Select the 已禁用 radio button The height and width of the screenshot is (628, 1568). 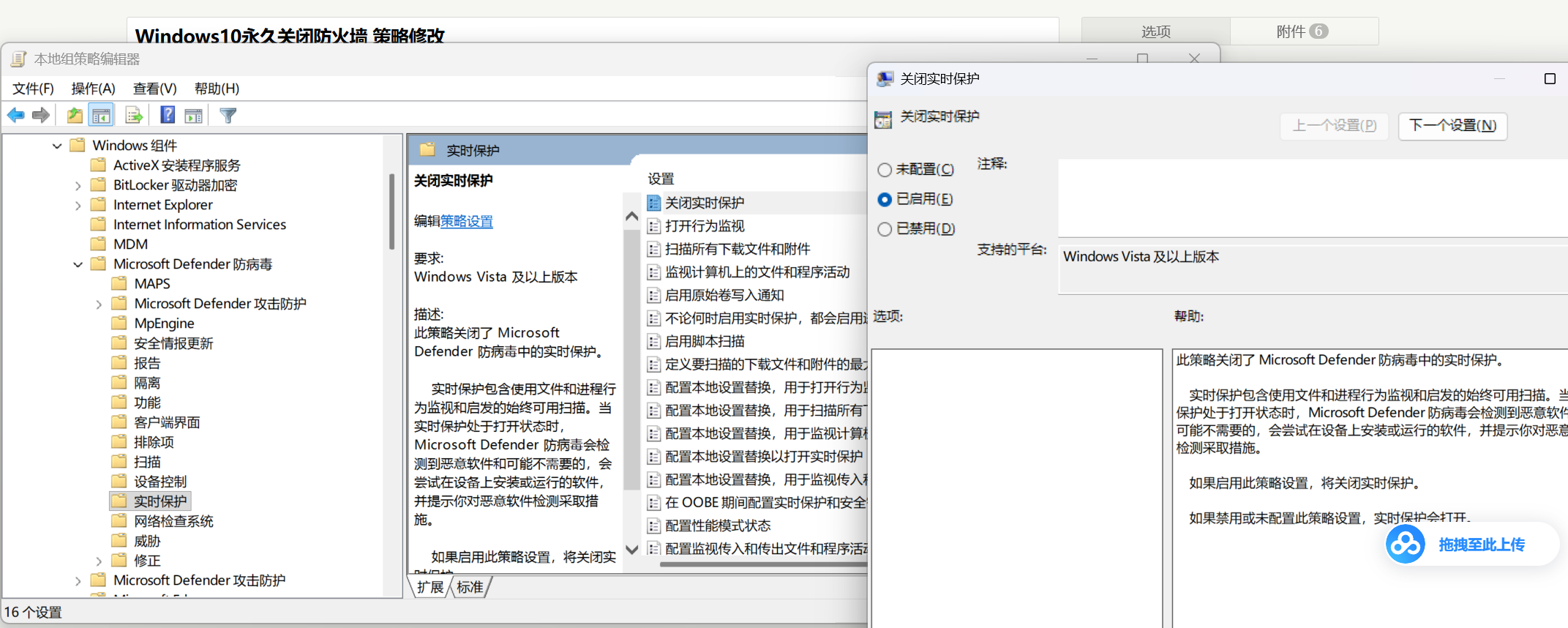tap(885, 229)
